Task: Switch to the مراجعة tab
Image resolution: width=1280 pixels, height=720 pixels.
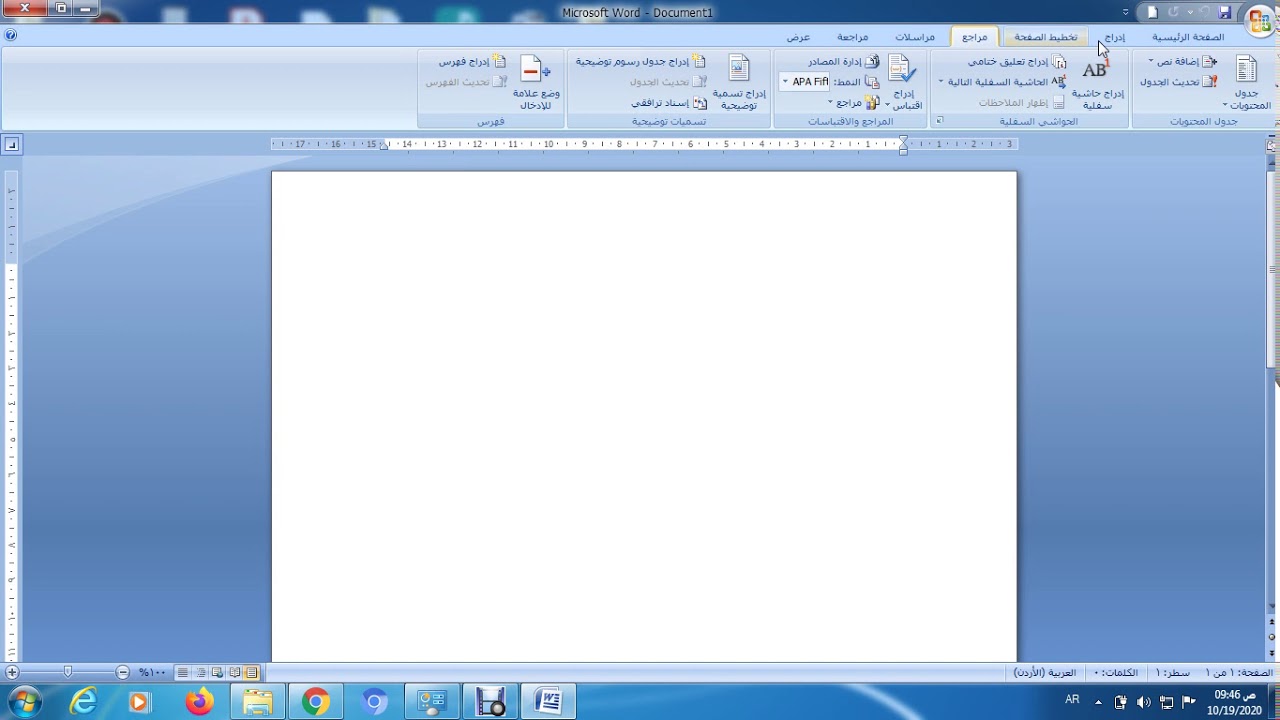Action: [x=853, y=37]
